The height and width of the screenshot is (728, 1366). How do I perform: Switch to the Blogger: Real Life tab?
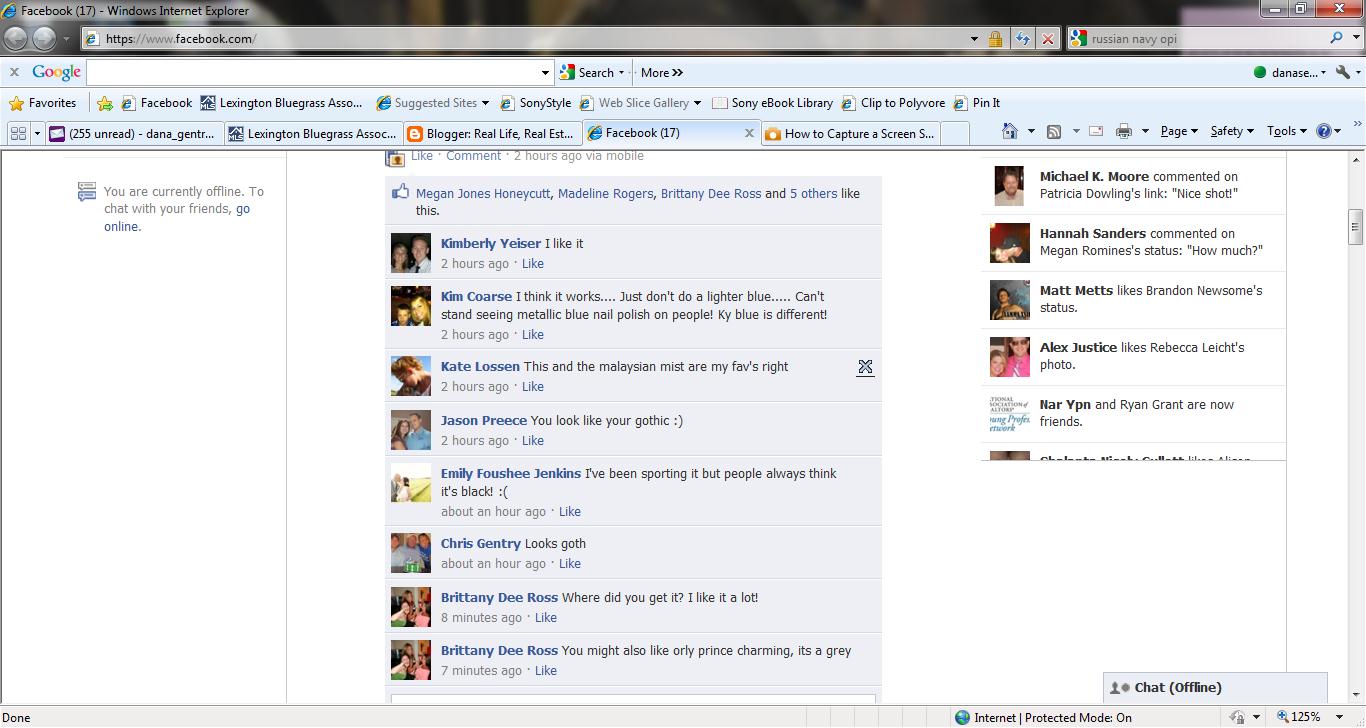click(492, 133)
